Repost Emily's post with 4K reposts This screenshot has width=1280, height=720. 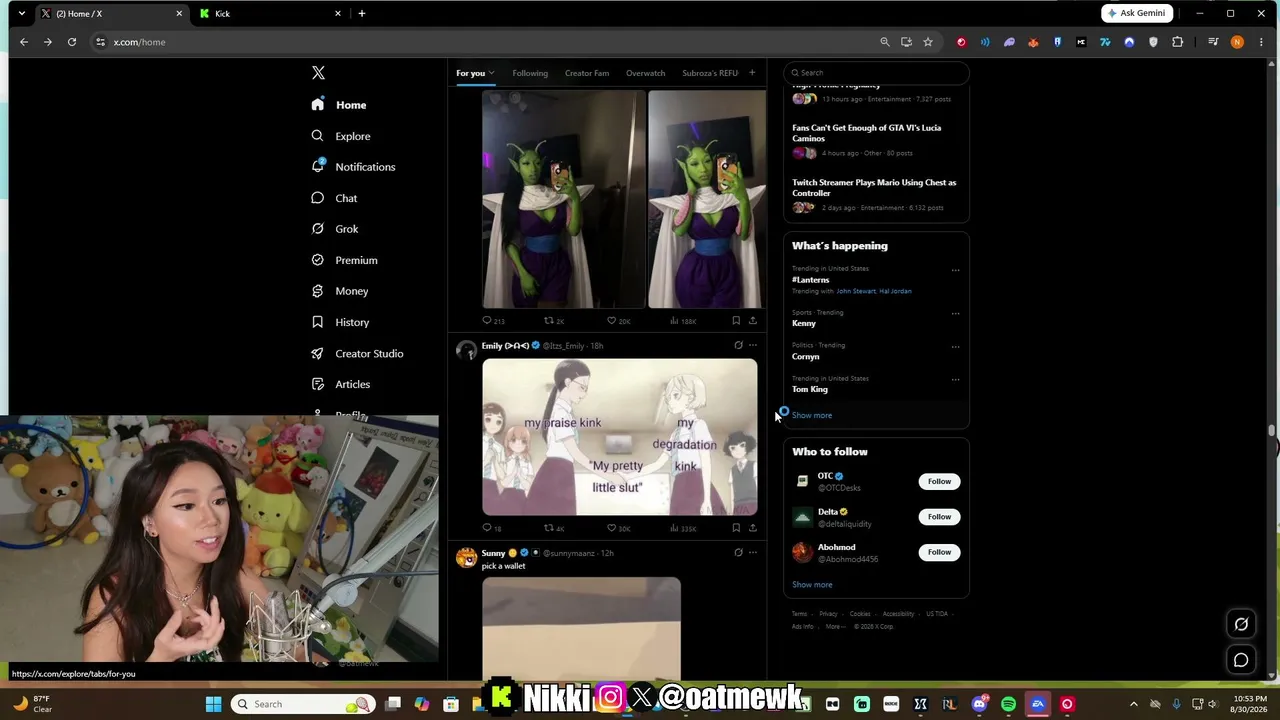tap(554, 528)
